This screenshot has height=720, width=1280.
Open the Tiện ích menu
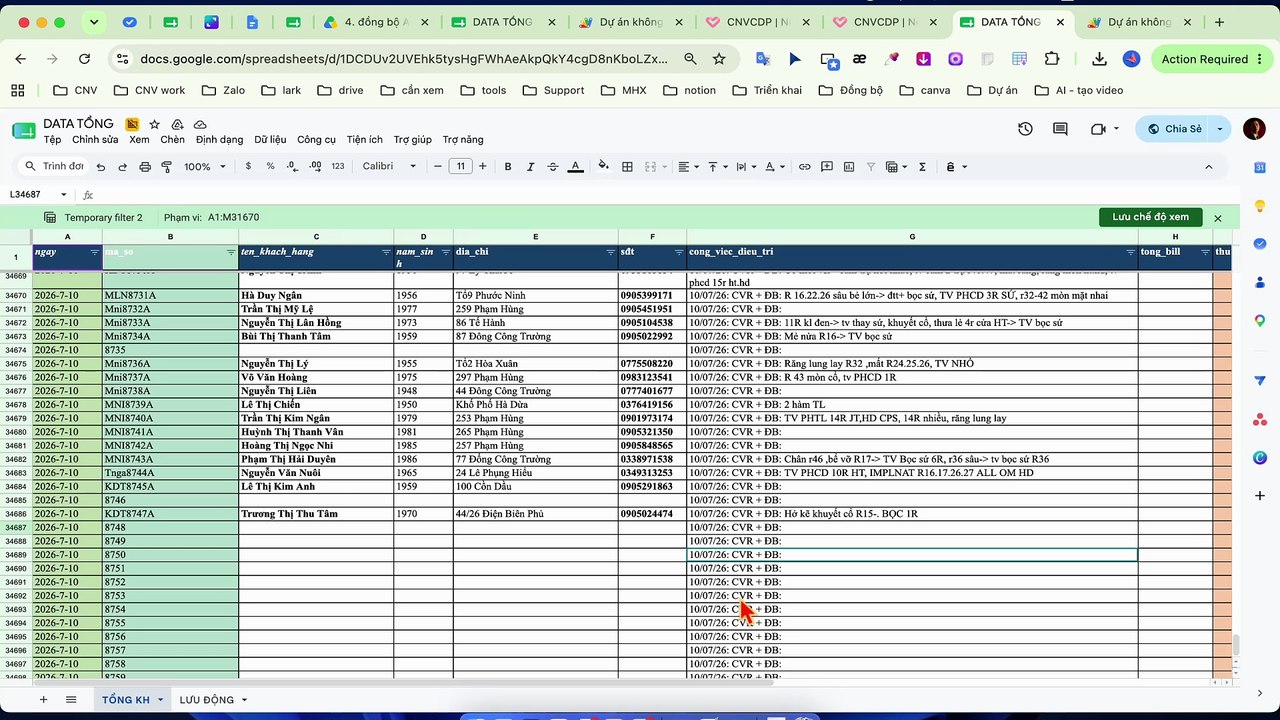364,140
